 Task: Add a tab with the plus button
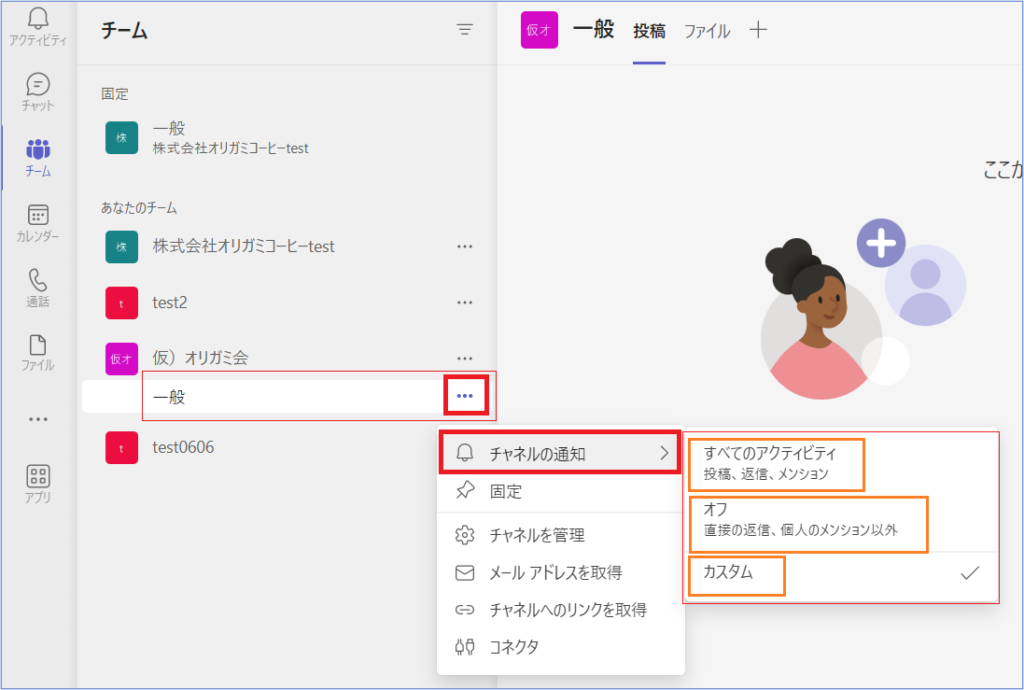[x=758, y=30]
